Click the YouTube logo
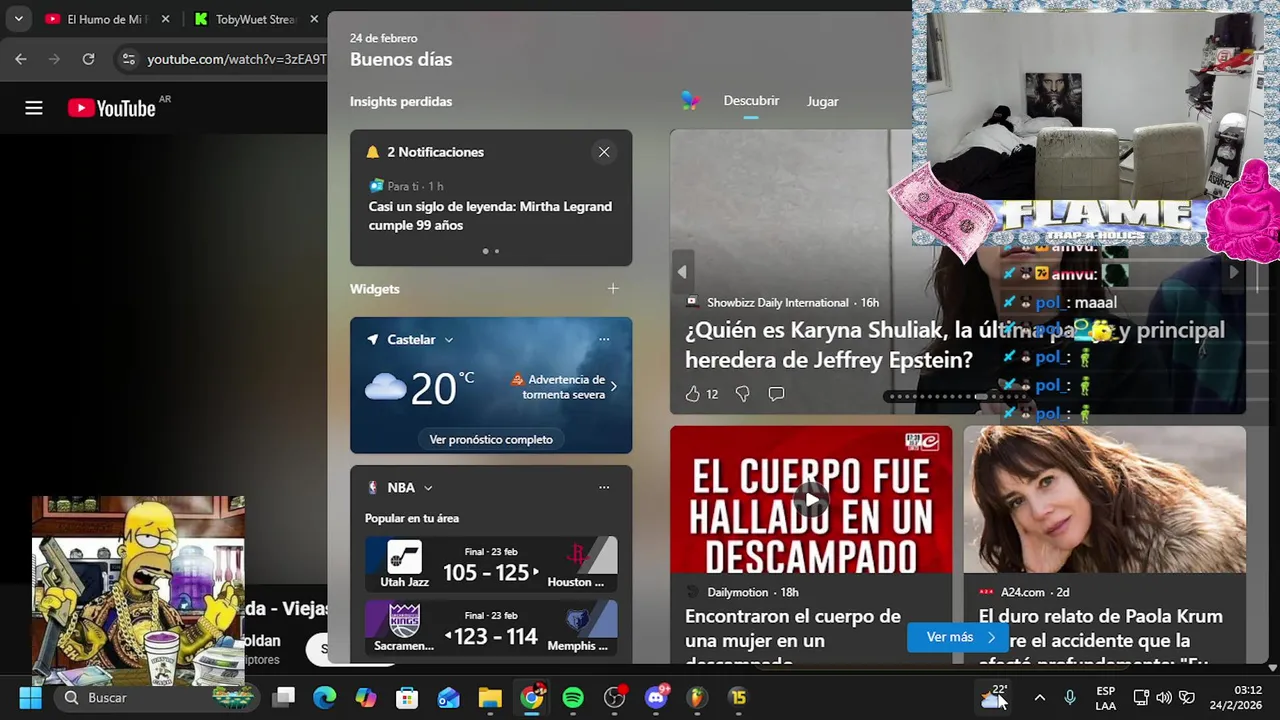 tap(112, 108)
